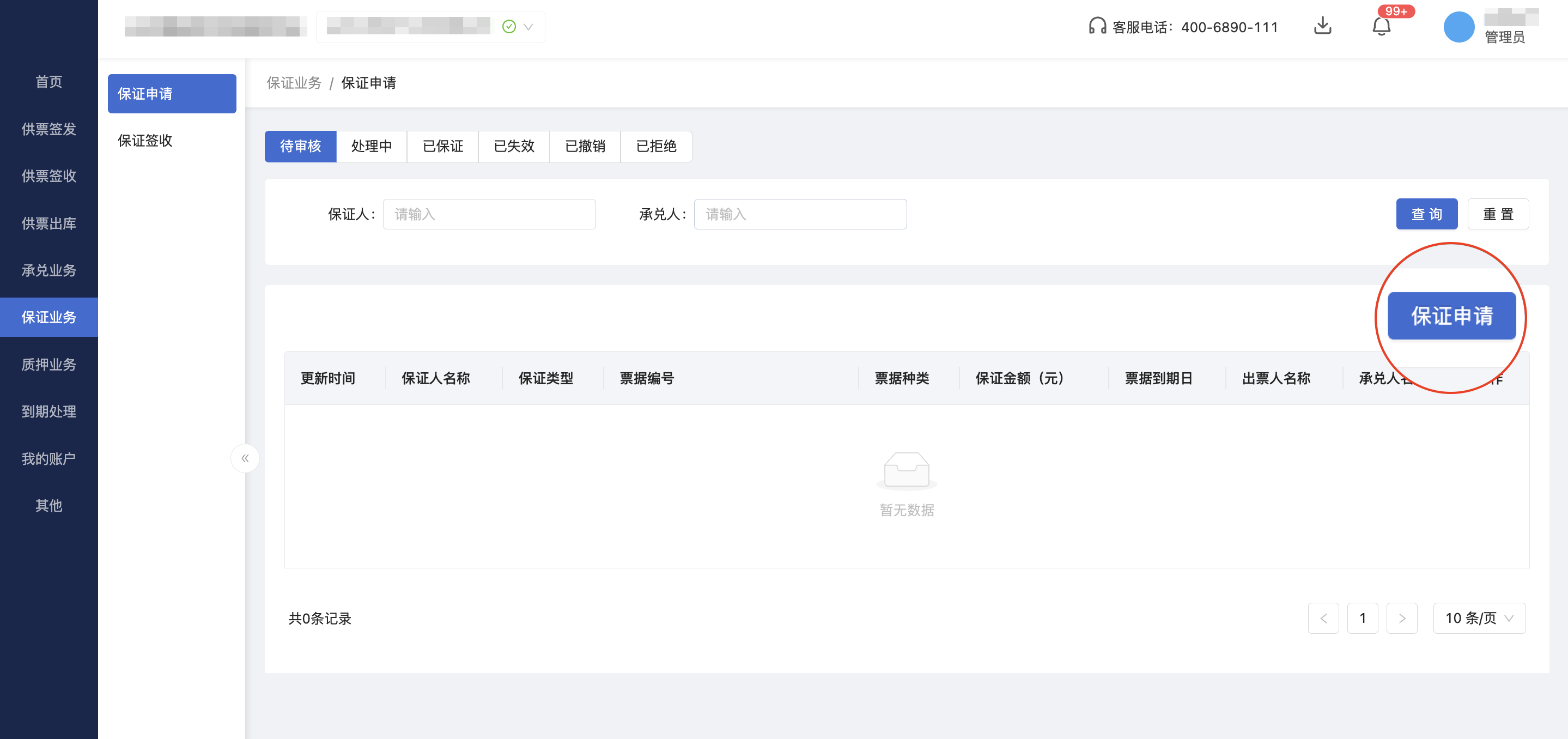Click the 保证业务 breadcrumb link
1568x739 pixels.
click(294, 83)
